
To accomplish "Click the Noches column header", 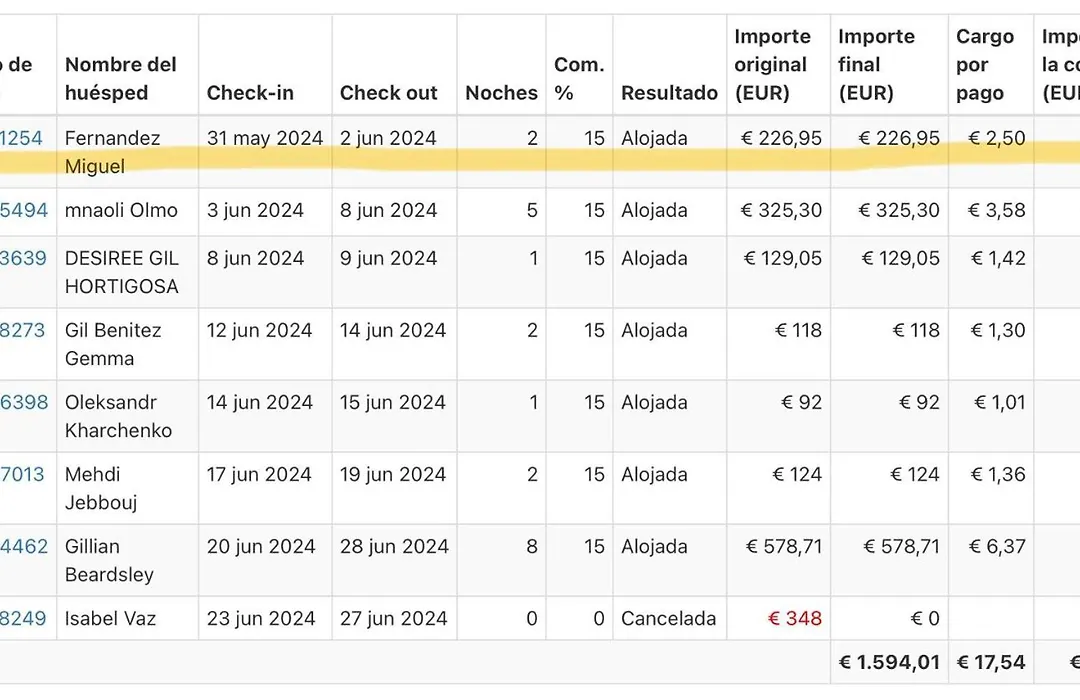I will (501, 93).
